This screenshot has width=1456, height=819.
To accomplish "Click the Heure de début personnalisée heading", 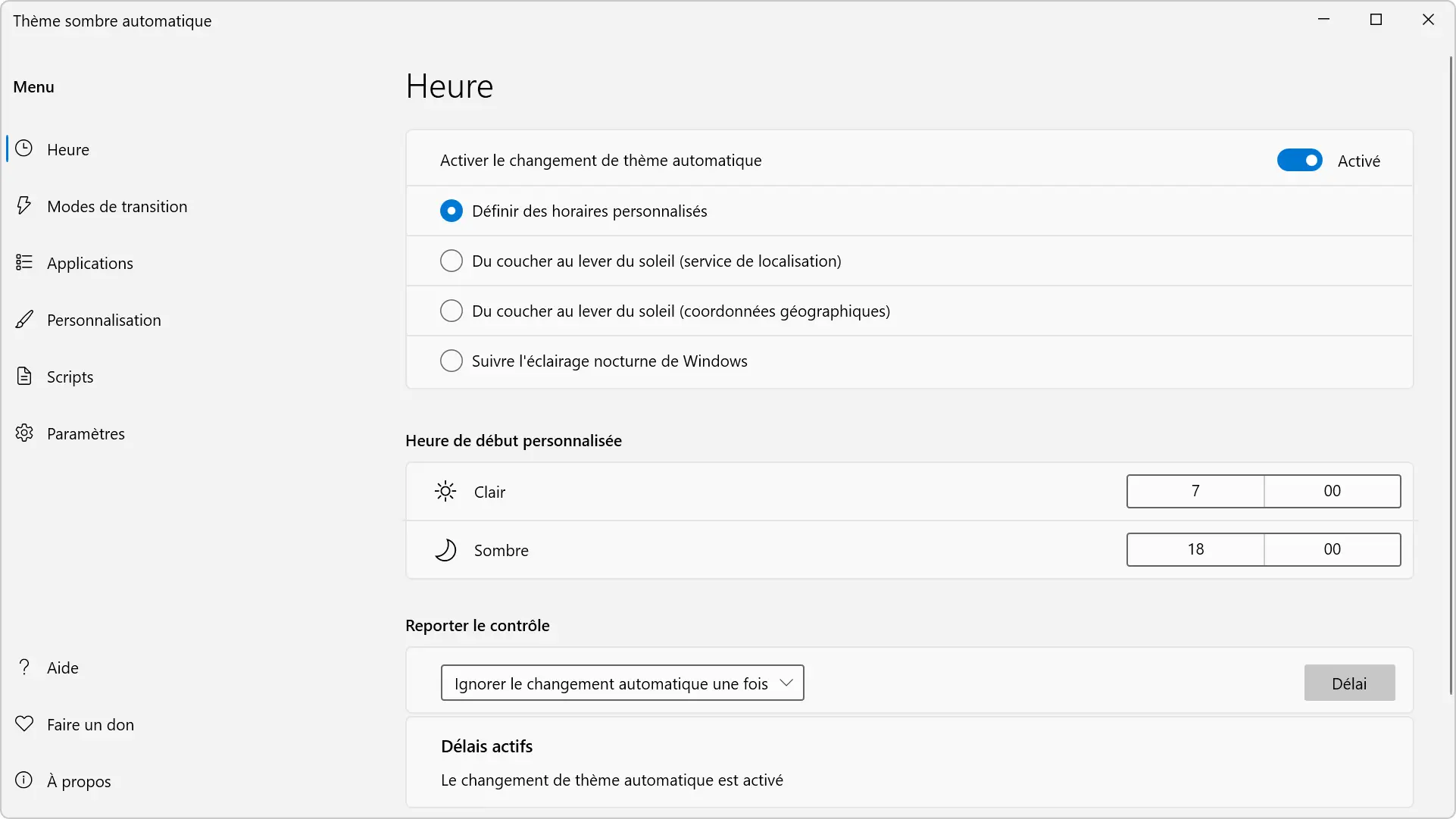I will (514, 441).
